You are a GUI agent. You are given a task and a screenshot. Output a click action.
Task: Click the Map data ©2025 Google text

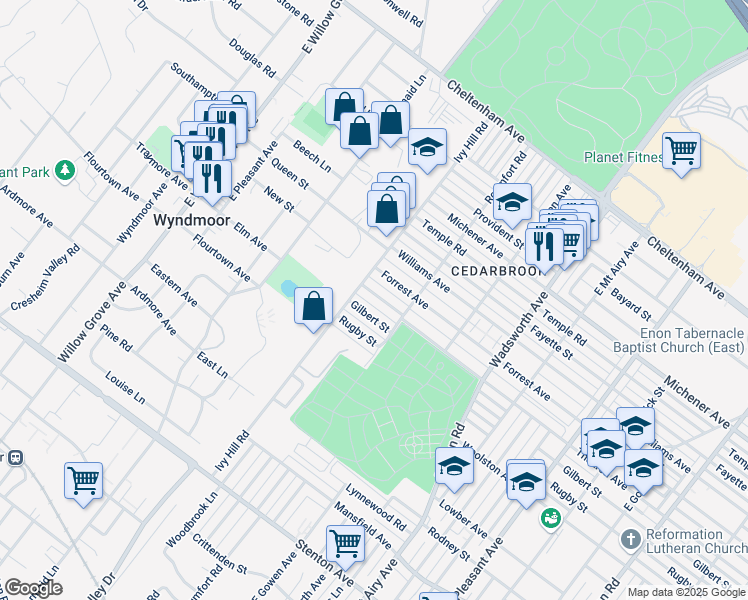click(686, 593)
